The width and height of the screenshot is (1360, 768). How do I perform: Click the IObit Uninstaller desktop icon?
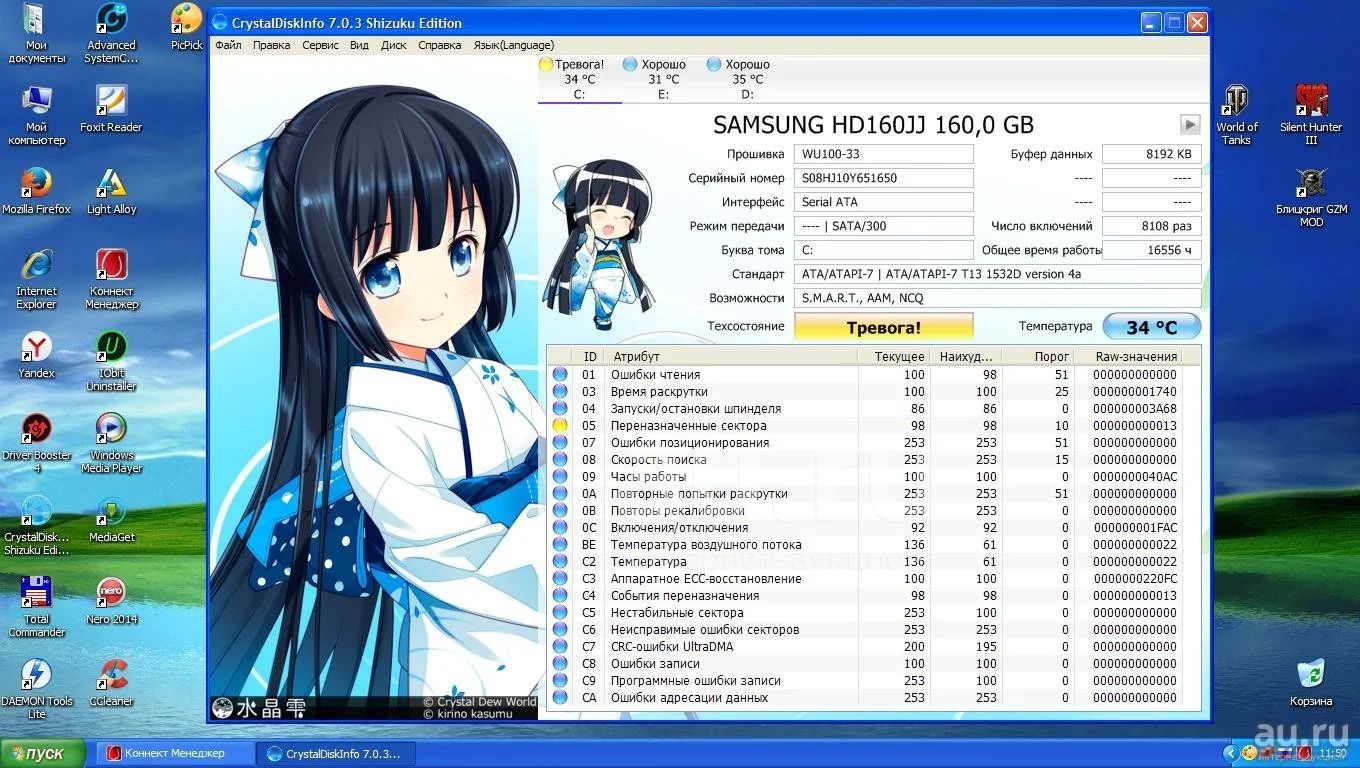(x=111, y=362)
